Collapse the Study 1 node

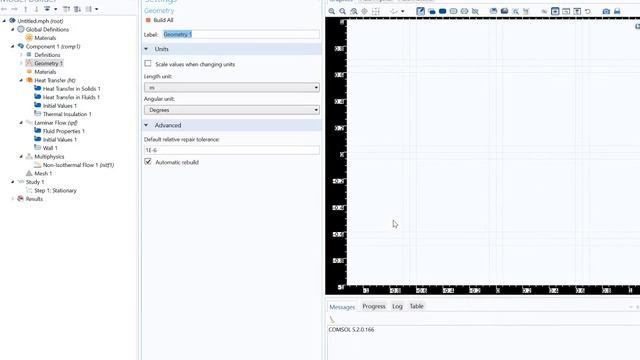pos(13,182)
